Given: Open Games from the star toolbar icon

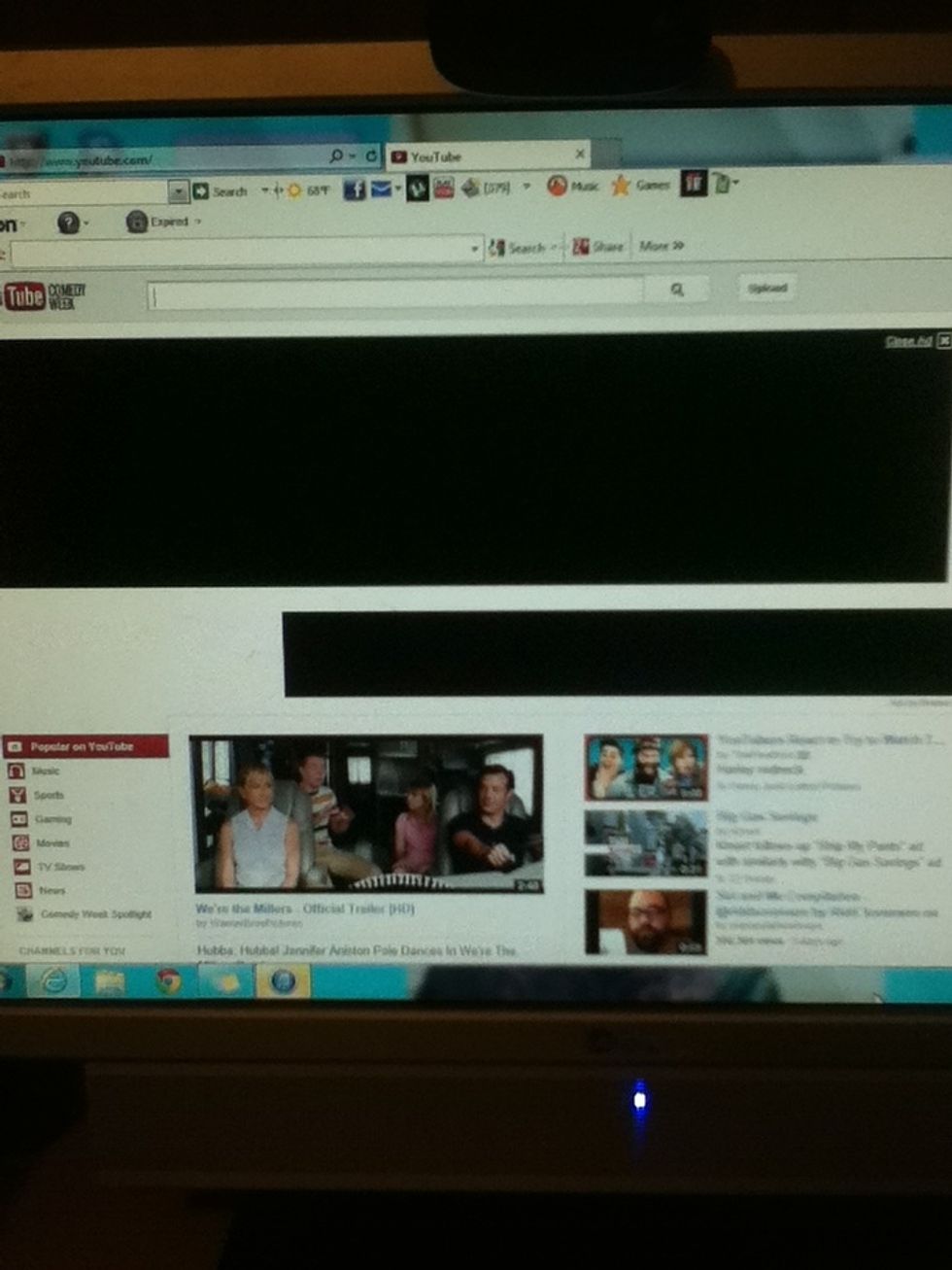Looking at the screenshot, I should tap(619, 187).
